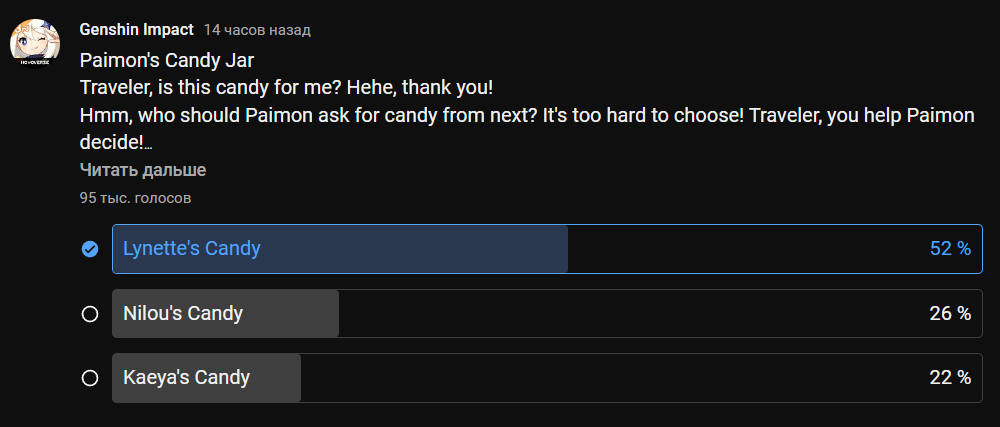1000x427 pixels.
Task: Expand the post with "Читать дальше"
Action: click(143, 170)
